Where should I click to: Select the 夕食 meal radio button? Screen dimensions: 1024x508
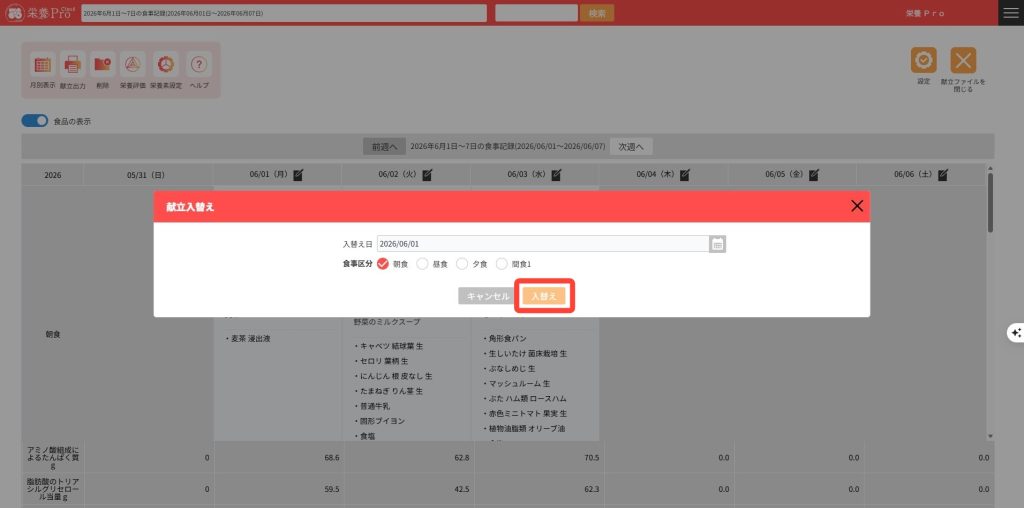(x=462, y=264)
